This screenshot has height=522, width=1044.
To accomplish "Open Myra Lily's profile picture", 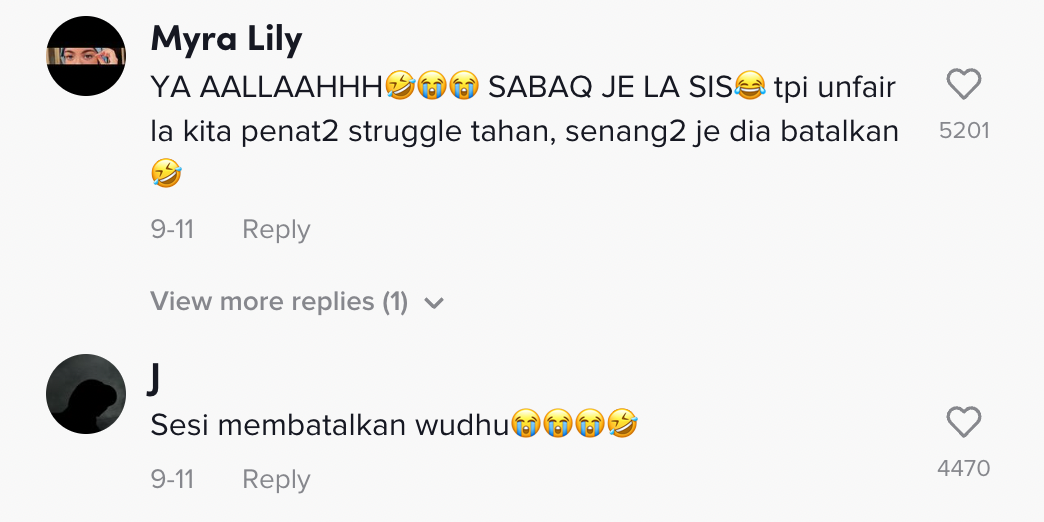I will 86,56.
